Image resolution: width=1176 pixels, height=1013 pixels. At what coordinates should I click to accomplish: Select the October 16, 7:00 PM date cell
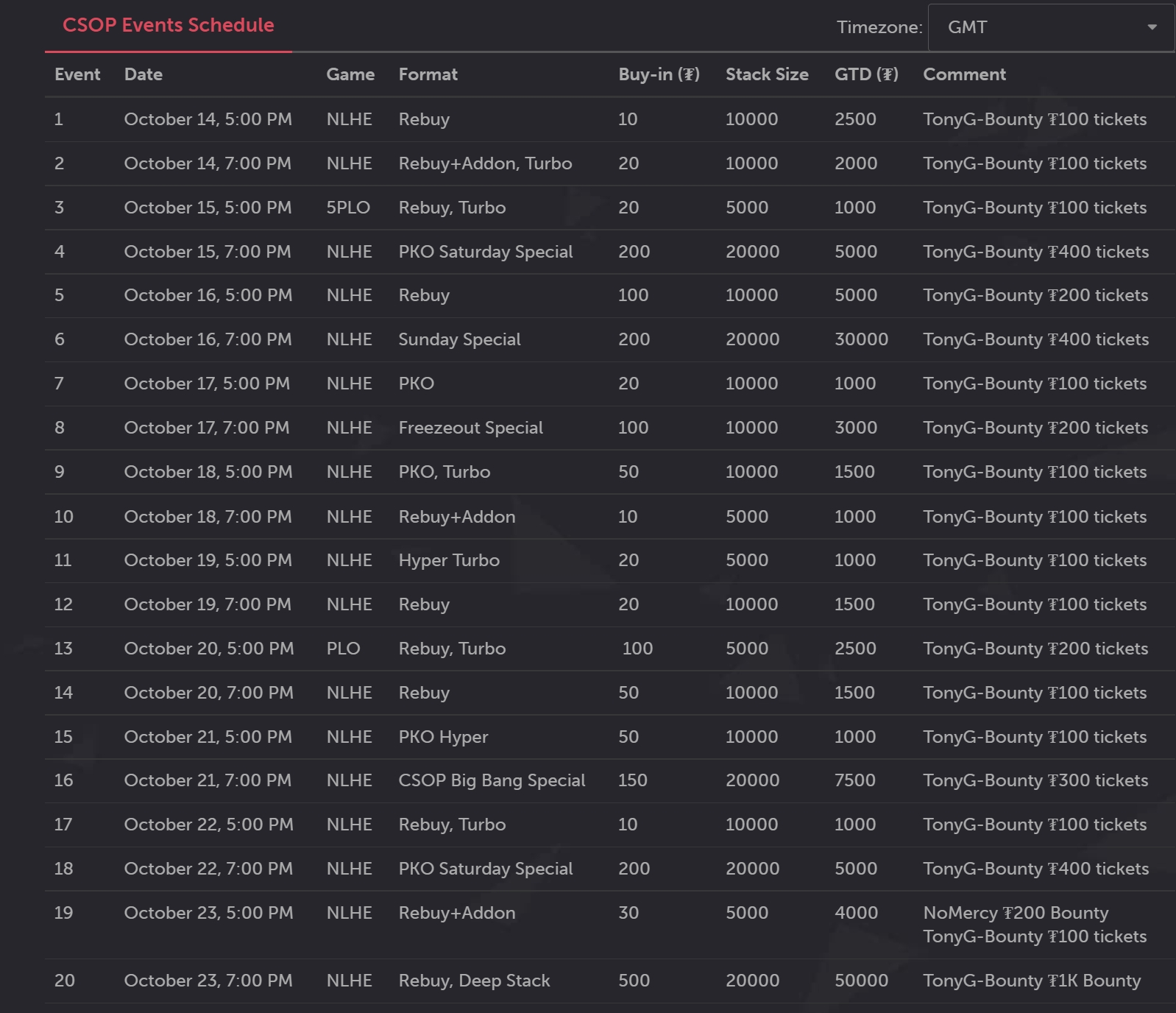click(x=208, y=339)
